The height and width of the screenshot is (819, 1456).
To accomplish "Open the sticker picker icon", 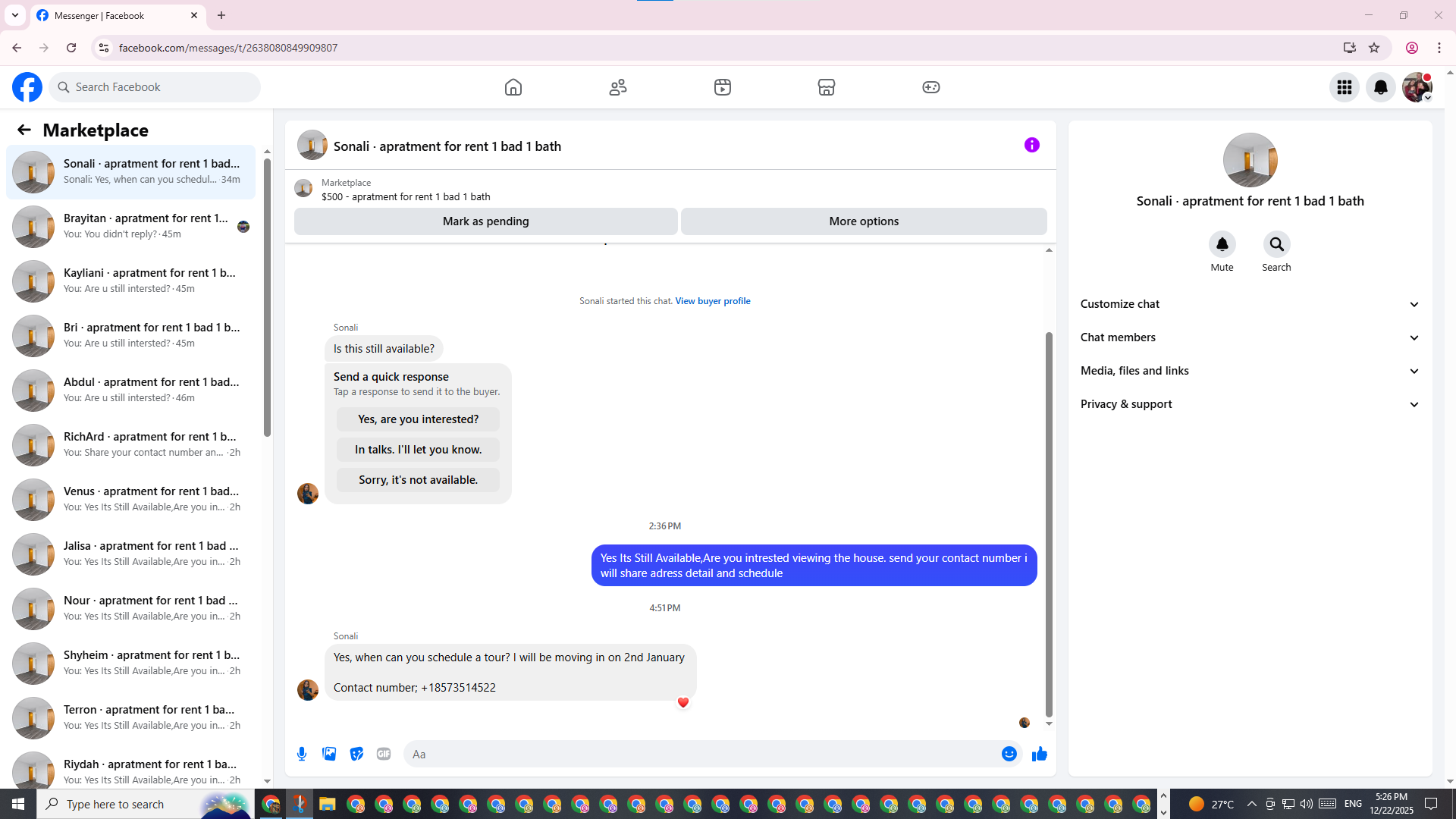I will 356,754.
